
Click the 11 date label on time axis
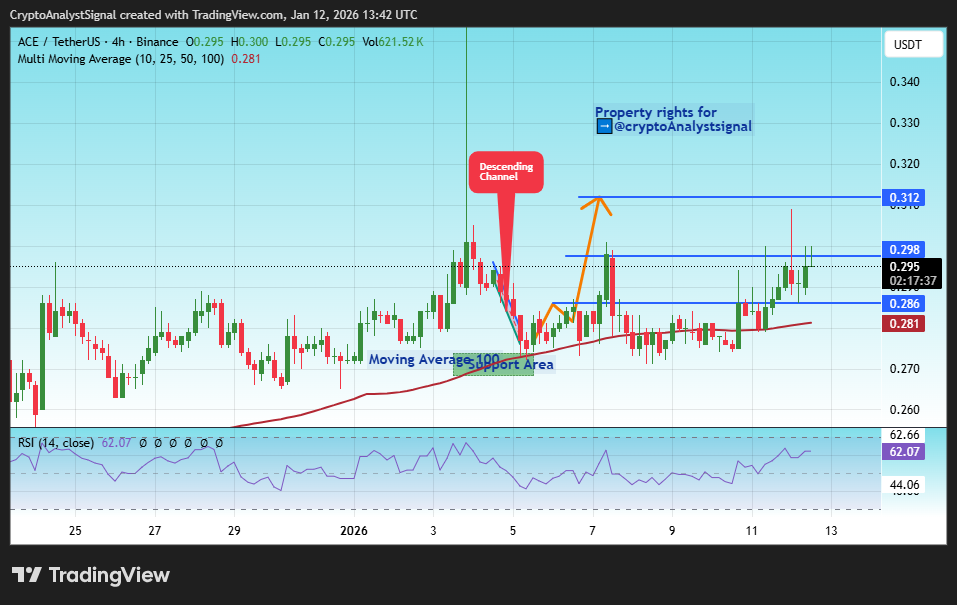click(x=751, y=531)
